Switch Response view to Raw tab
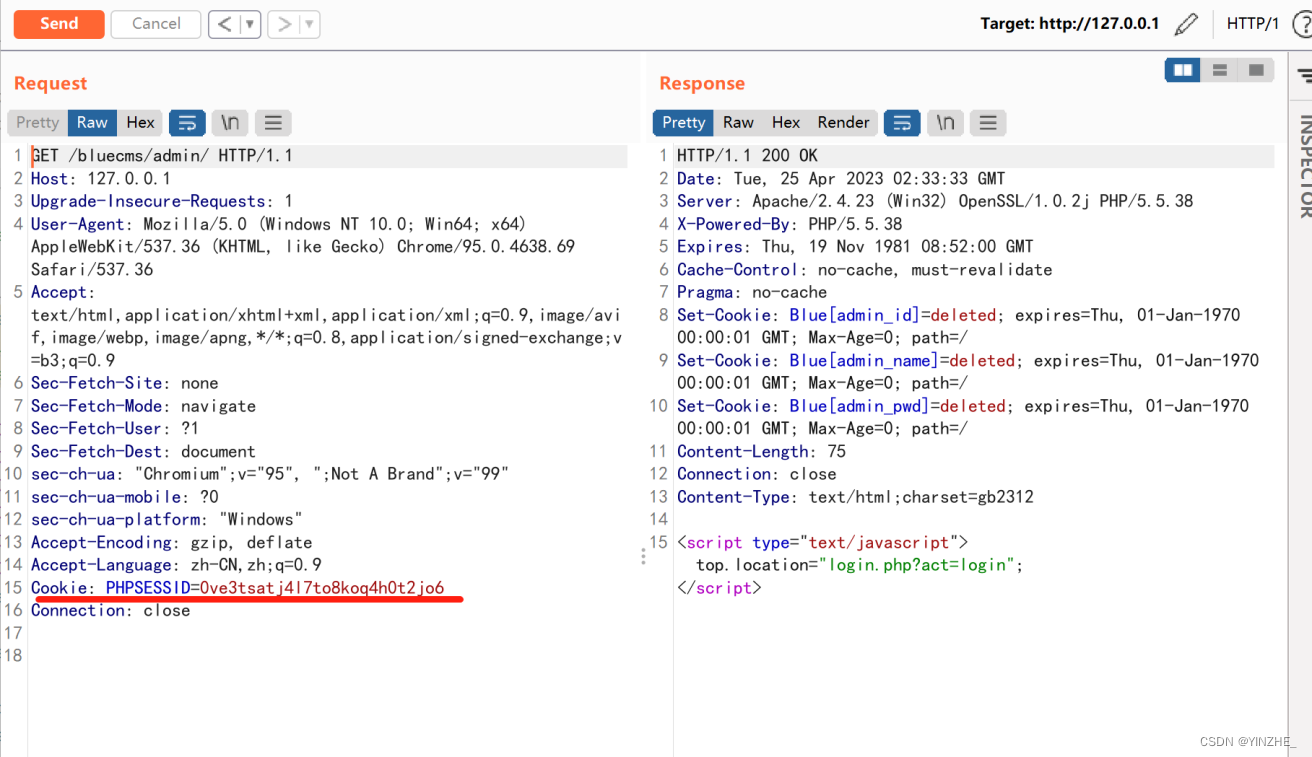 [738, 122]
